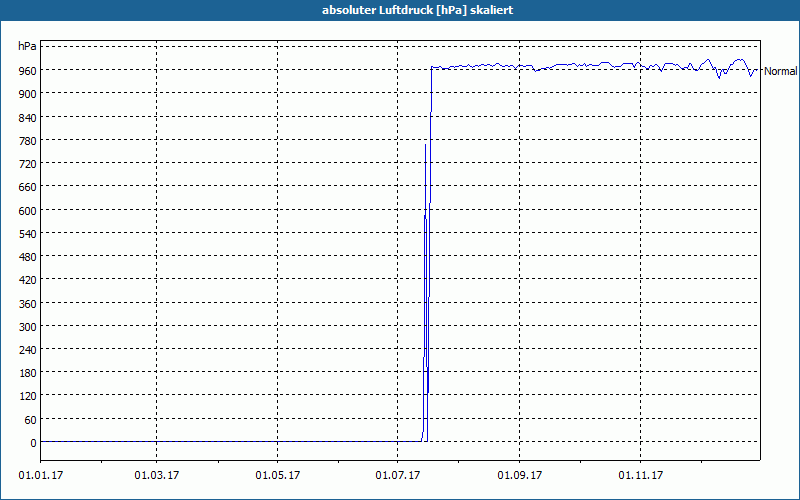This screenshot has width=800, height=500.
Task: Select the 01.01.17 date label
Action: pyautogui.click(x=41, y=476)
